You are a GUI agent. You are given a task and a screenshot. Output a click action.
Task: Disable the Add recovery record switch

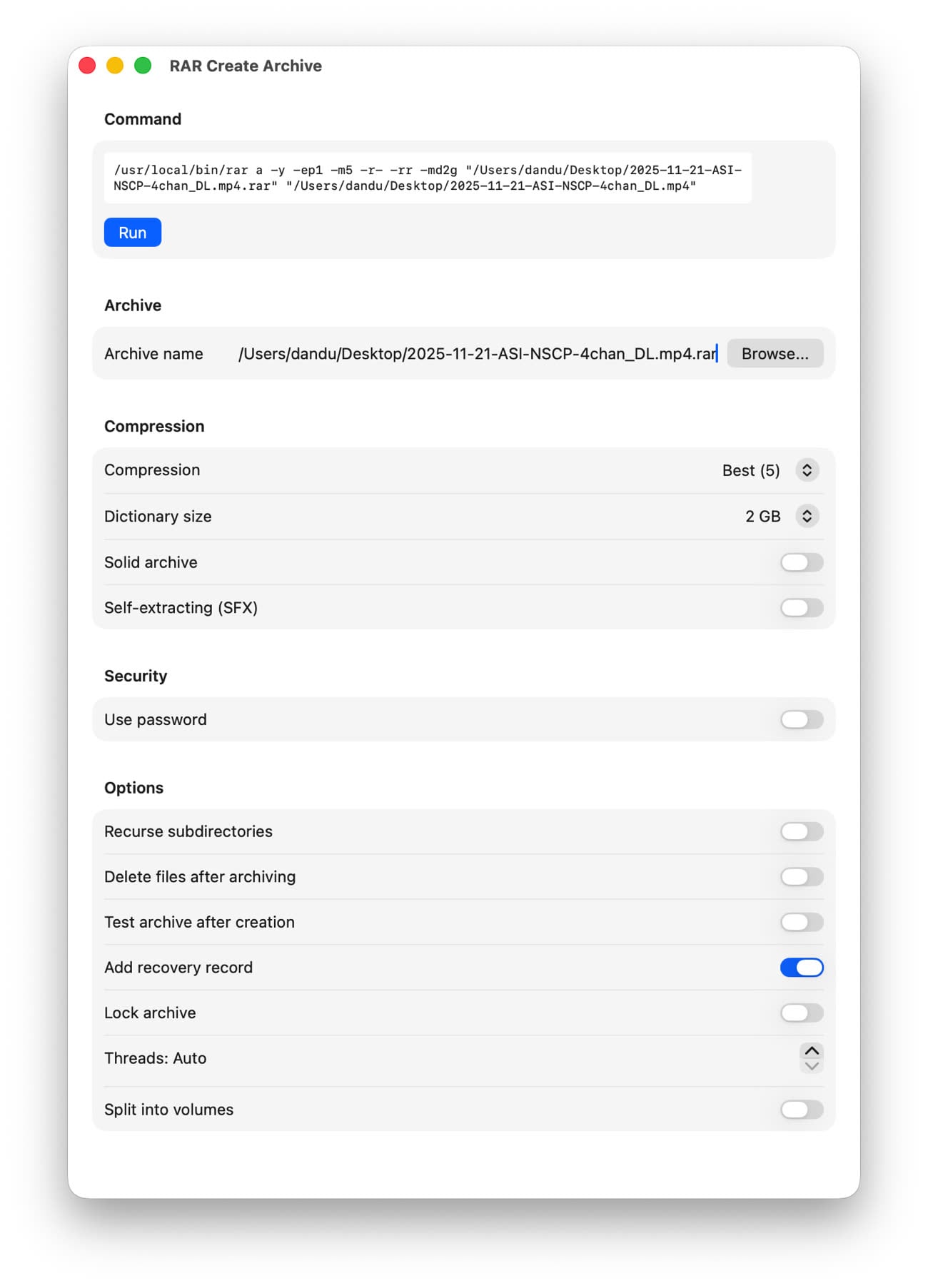pos(801,968)
